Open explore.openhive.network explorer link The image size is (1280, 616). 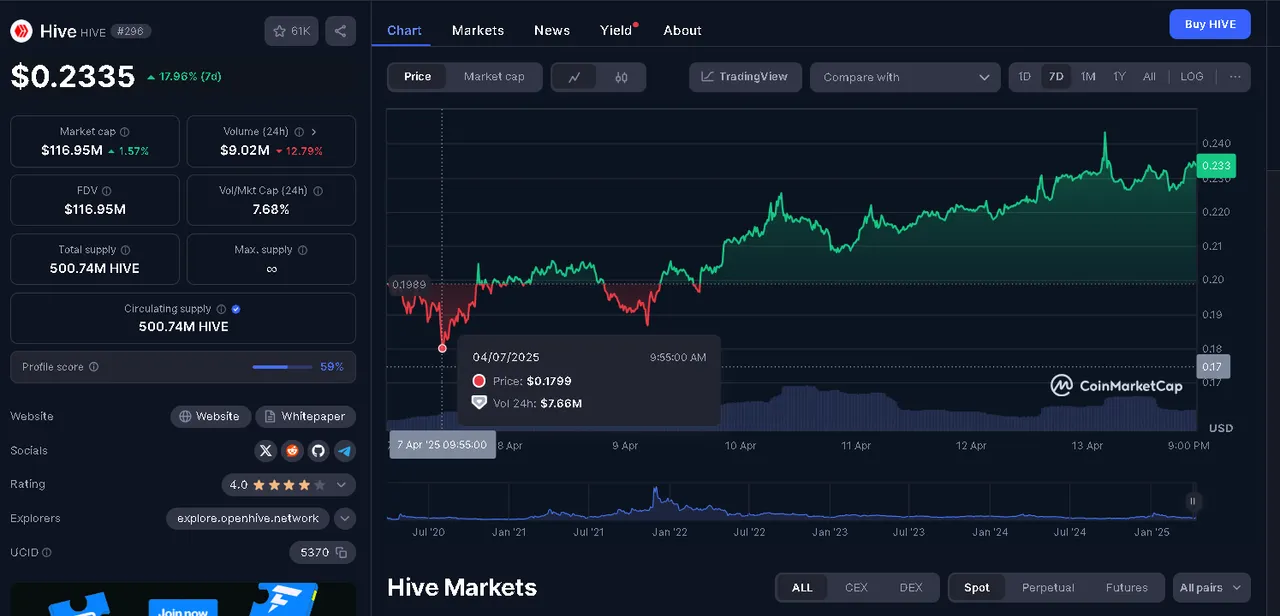tap(248, 518)
